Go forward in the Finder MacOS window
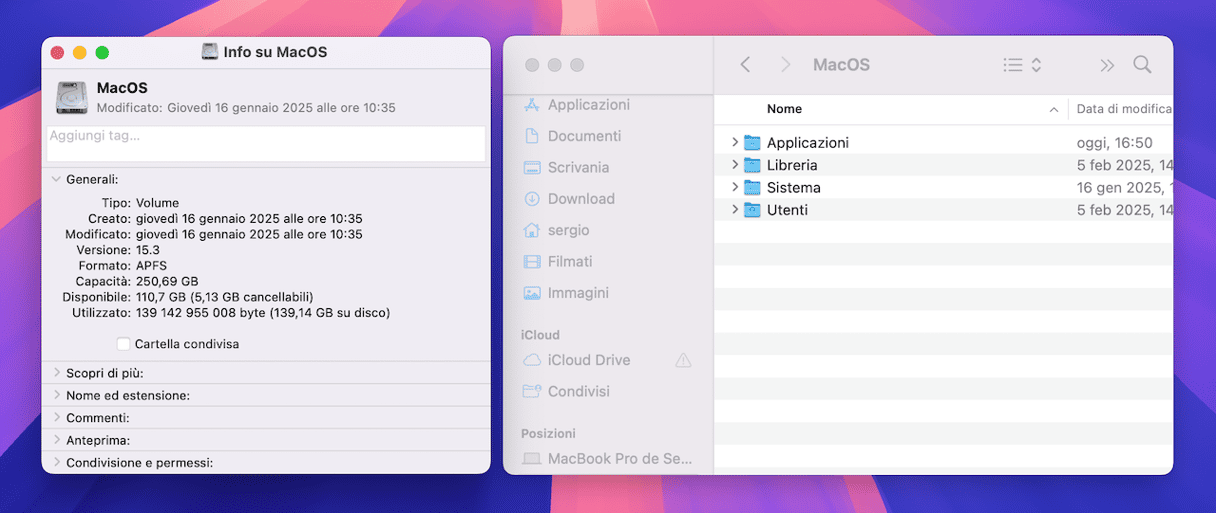 [x=786, y=65]
